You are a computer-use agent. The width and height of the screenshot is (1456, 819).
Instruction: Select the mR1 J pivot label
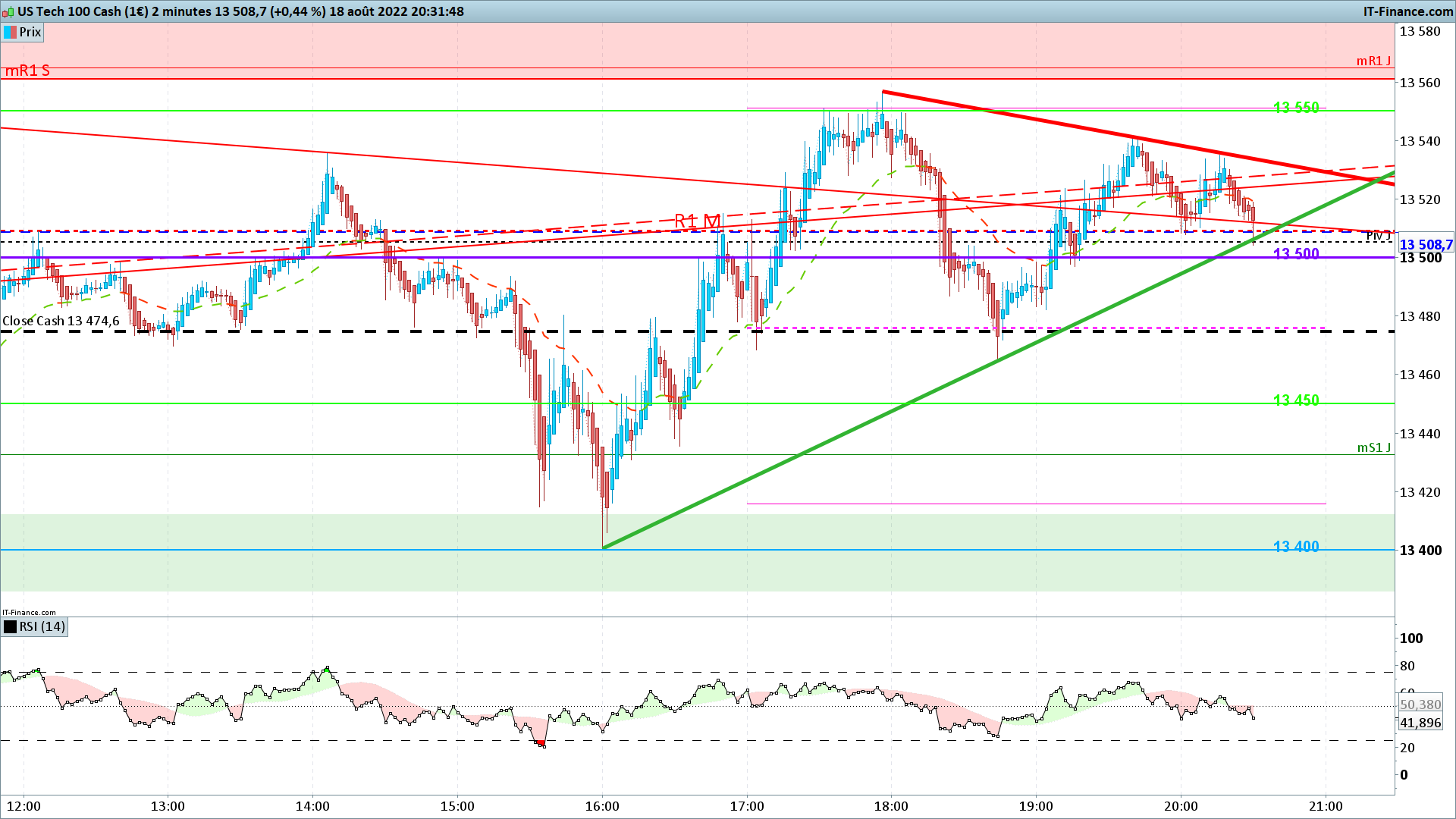coord(1373,61)
